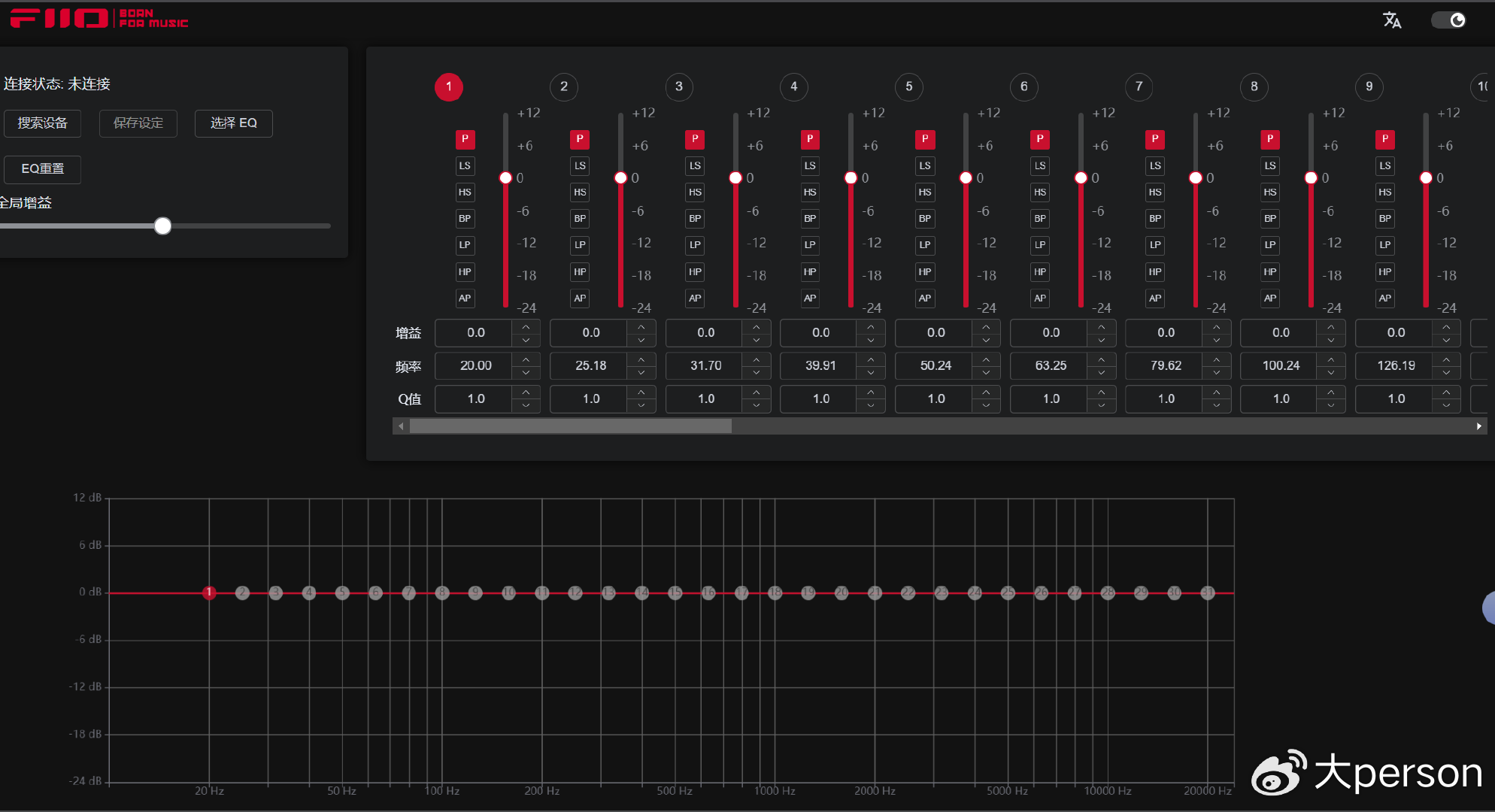Select EQ band number 2
The width and height of the screenshot is (1495, 812).
point(564,86)
